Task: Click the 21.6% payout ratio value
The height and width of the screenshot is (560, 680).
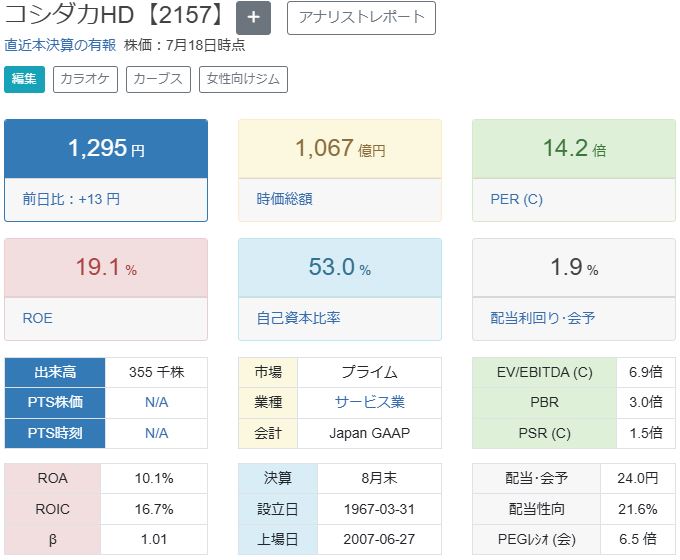Action: [638, 509]
